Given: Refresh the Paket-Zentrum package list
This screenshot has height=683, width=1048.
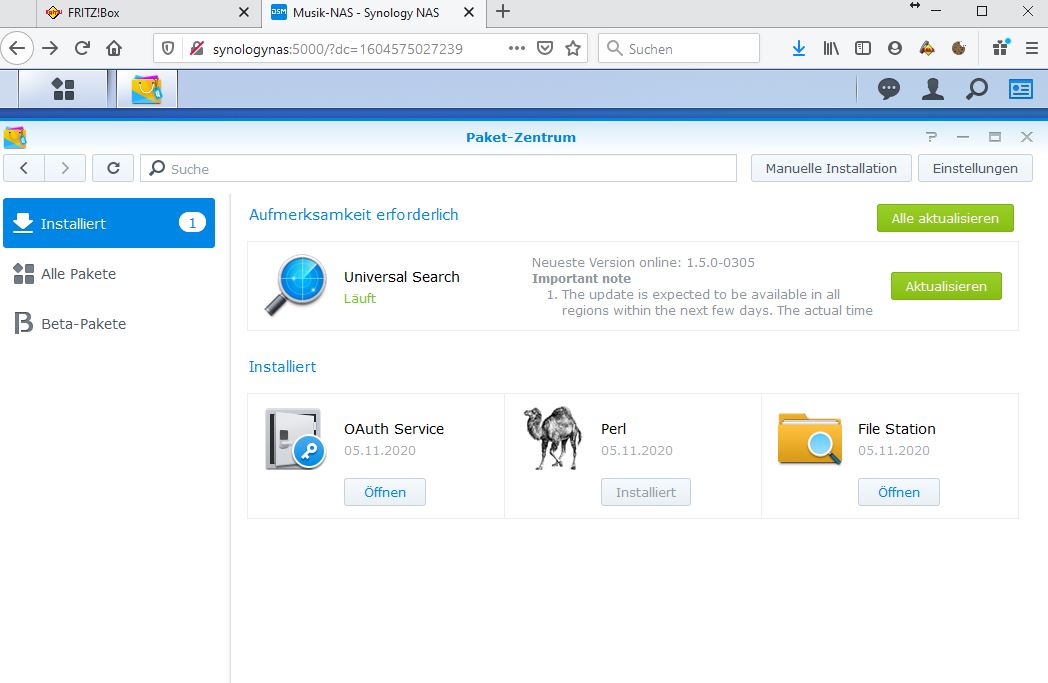Looking at the screenshot, I should point(113,168).
